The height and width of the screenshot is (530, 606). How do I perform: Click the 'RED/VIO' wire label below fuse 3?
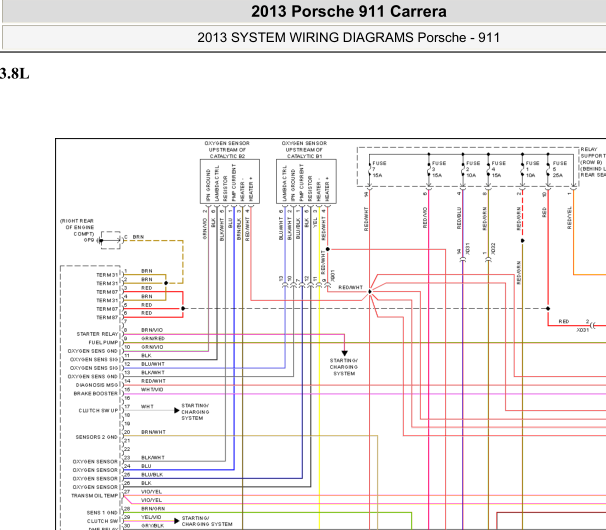tap(425, 218)
